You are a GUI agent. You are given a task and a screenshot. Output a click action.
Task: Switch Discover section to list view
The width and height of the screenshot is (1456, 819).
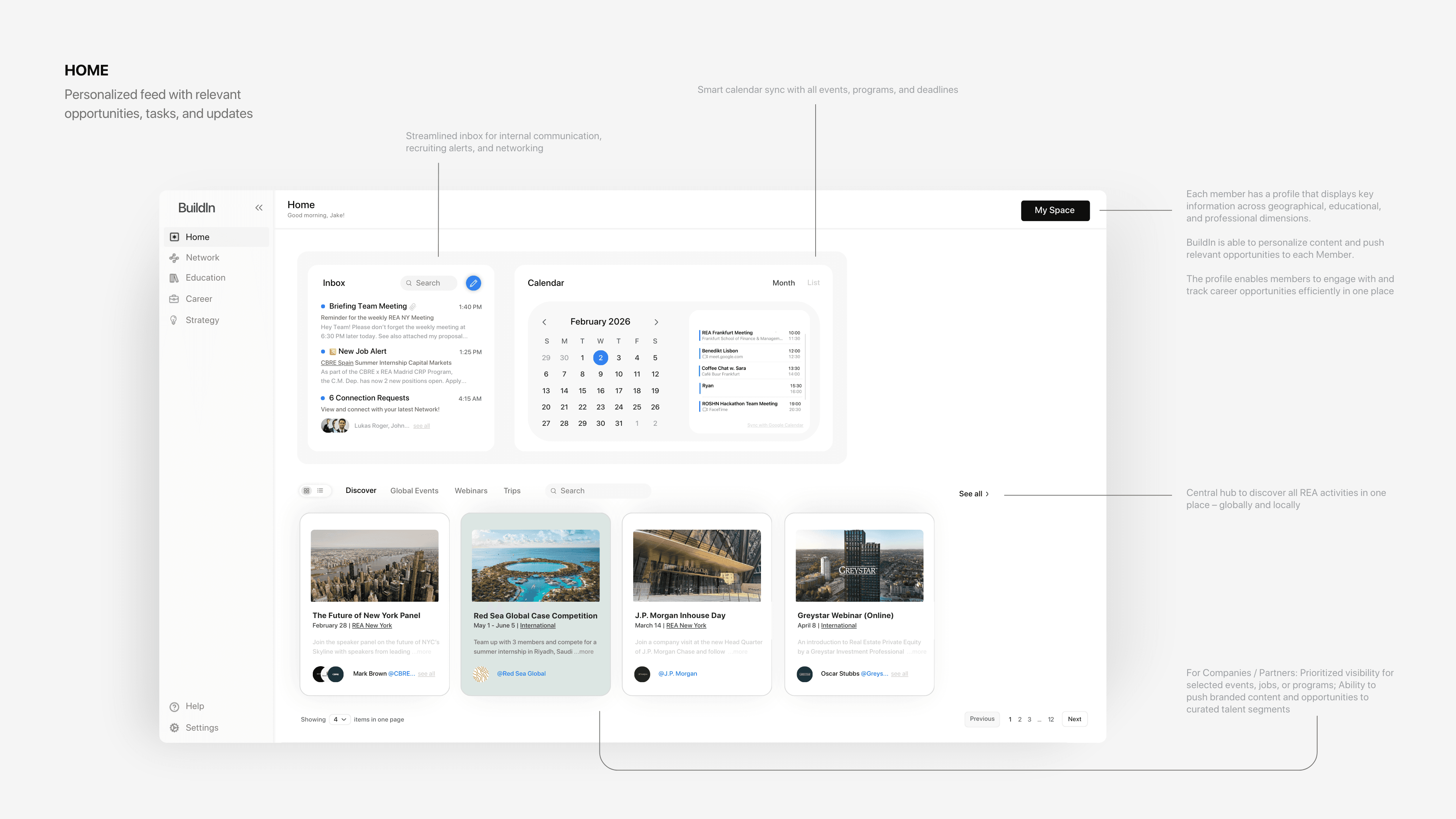coord(320,491)
